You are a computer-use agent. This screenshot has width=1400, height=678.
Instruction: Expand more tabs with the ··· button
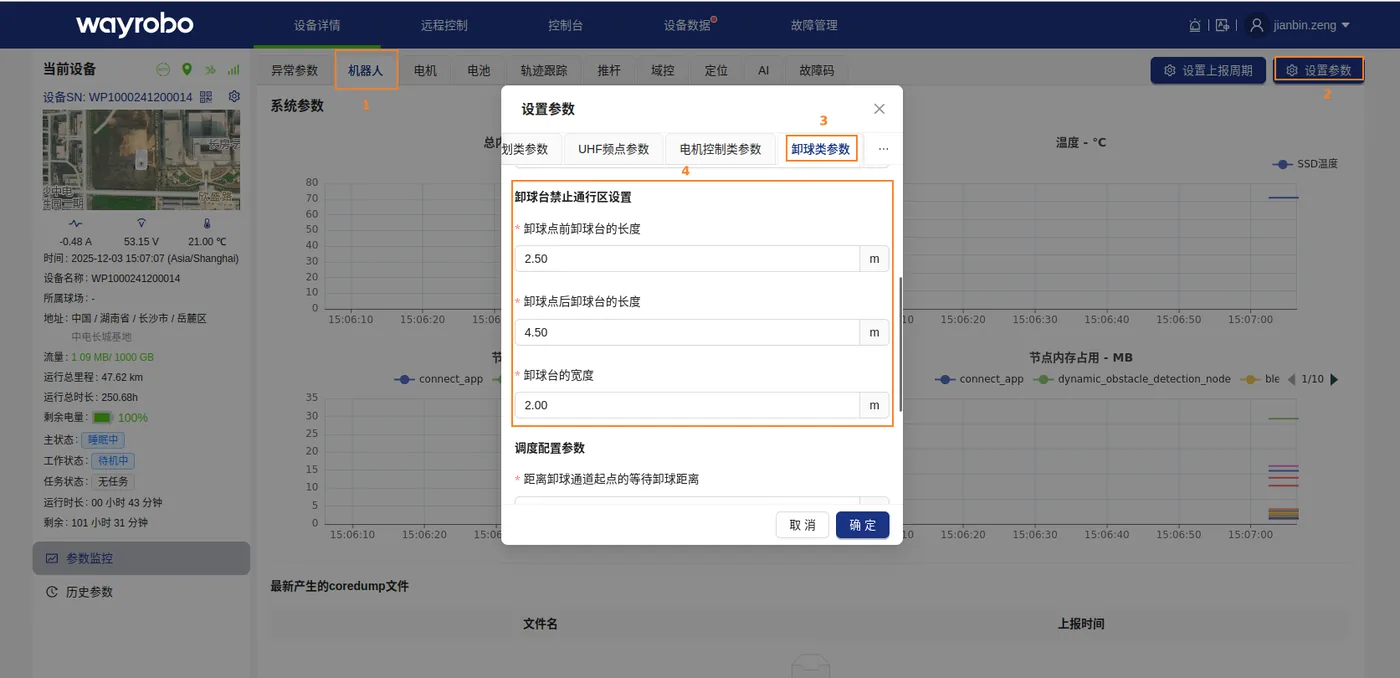tap(883, 149)
